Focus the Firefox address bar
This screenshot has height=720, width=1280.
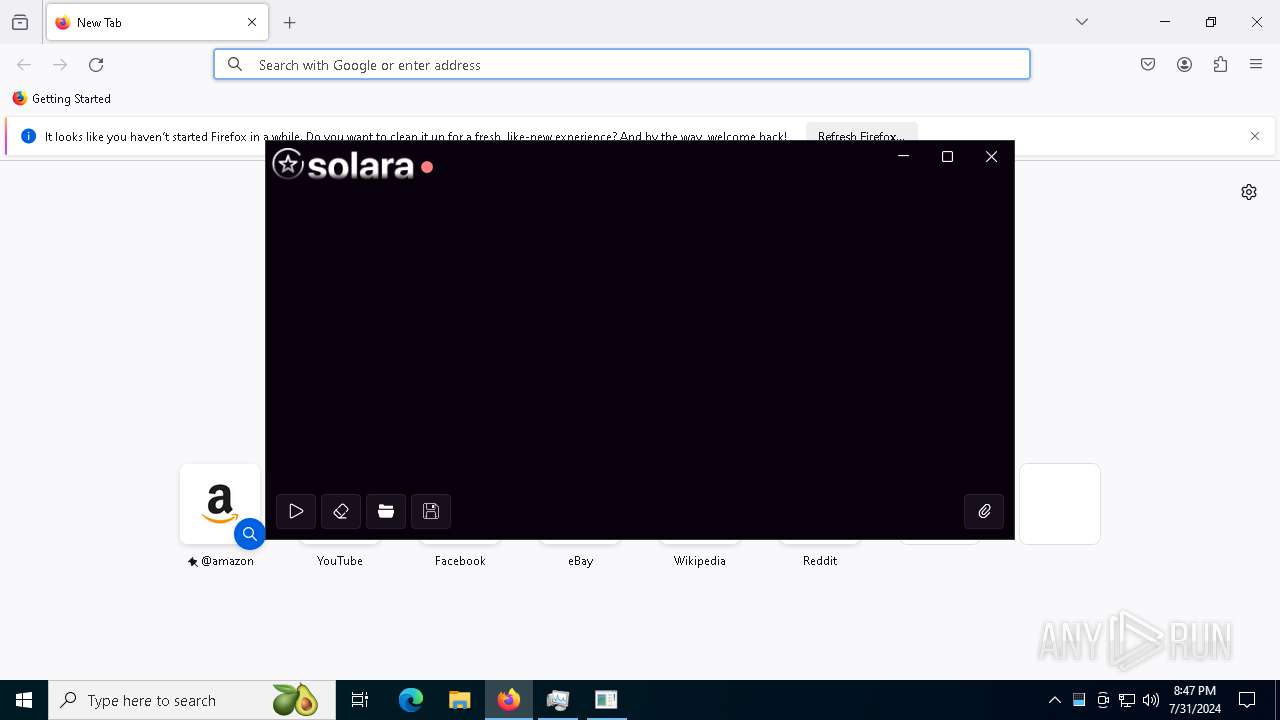coord(622,64)
